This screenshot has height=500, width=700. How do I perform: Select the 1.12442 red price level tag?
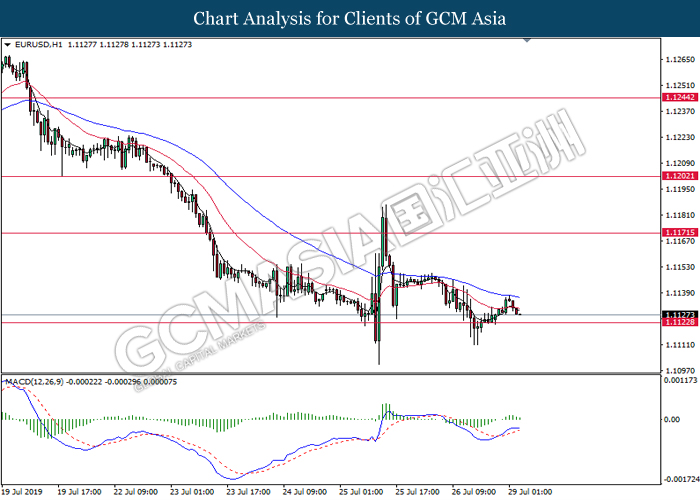tap(680, 97)
